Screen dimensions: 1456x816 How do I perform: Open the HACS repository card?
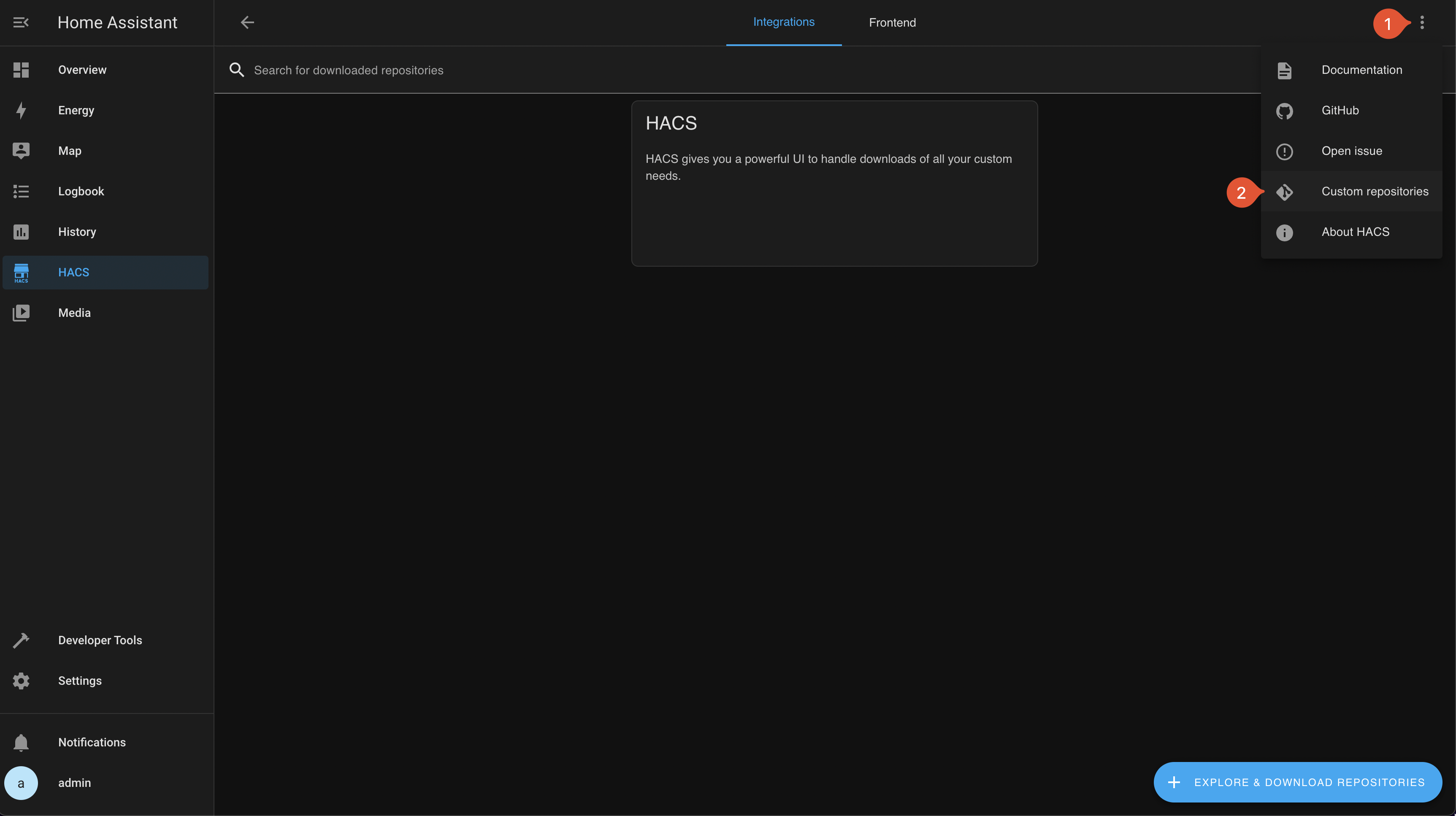tap(834, 183)
